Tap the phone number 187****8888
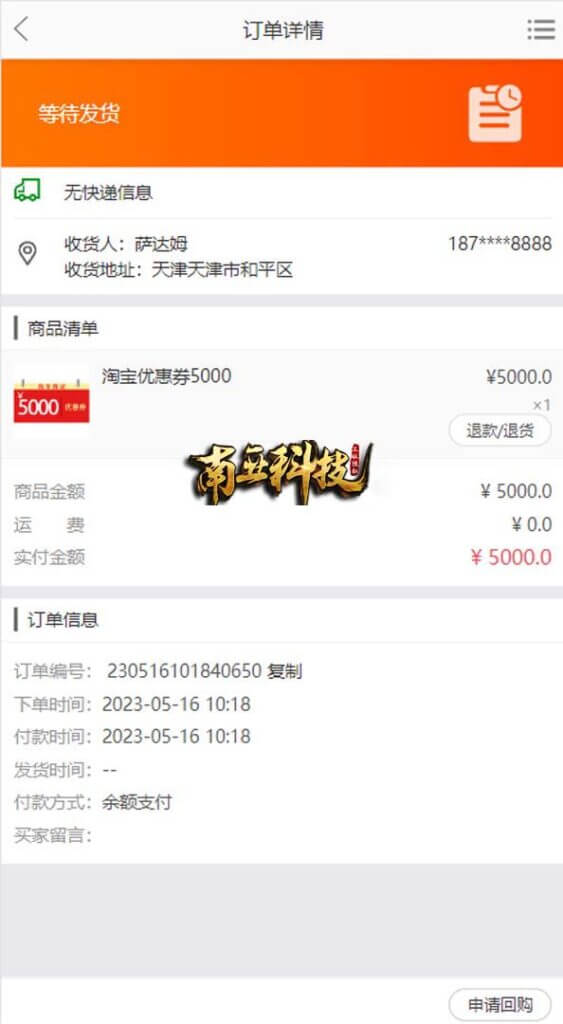563x1024 pixels. 500,244
